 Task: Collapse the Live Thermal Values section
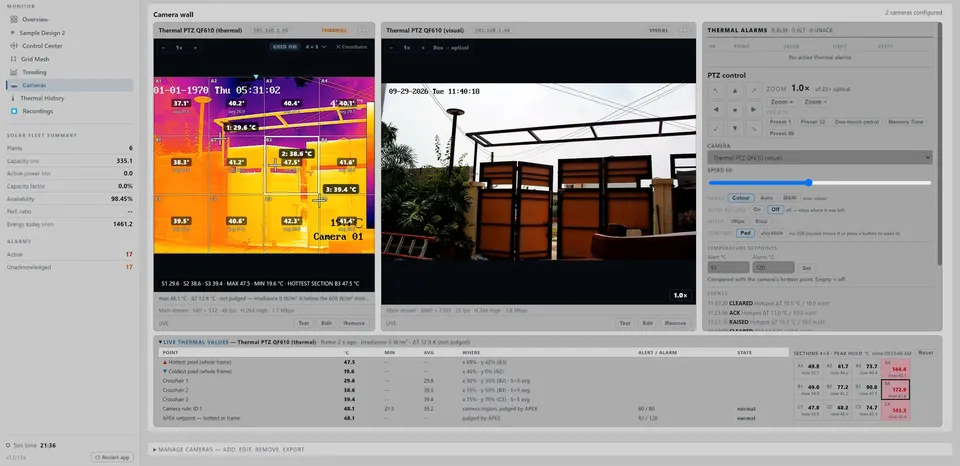pyautogui.click(x=195, y=342)
